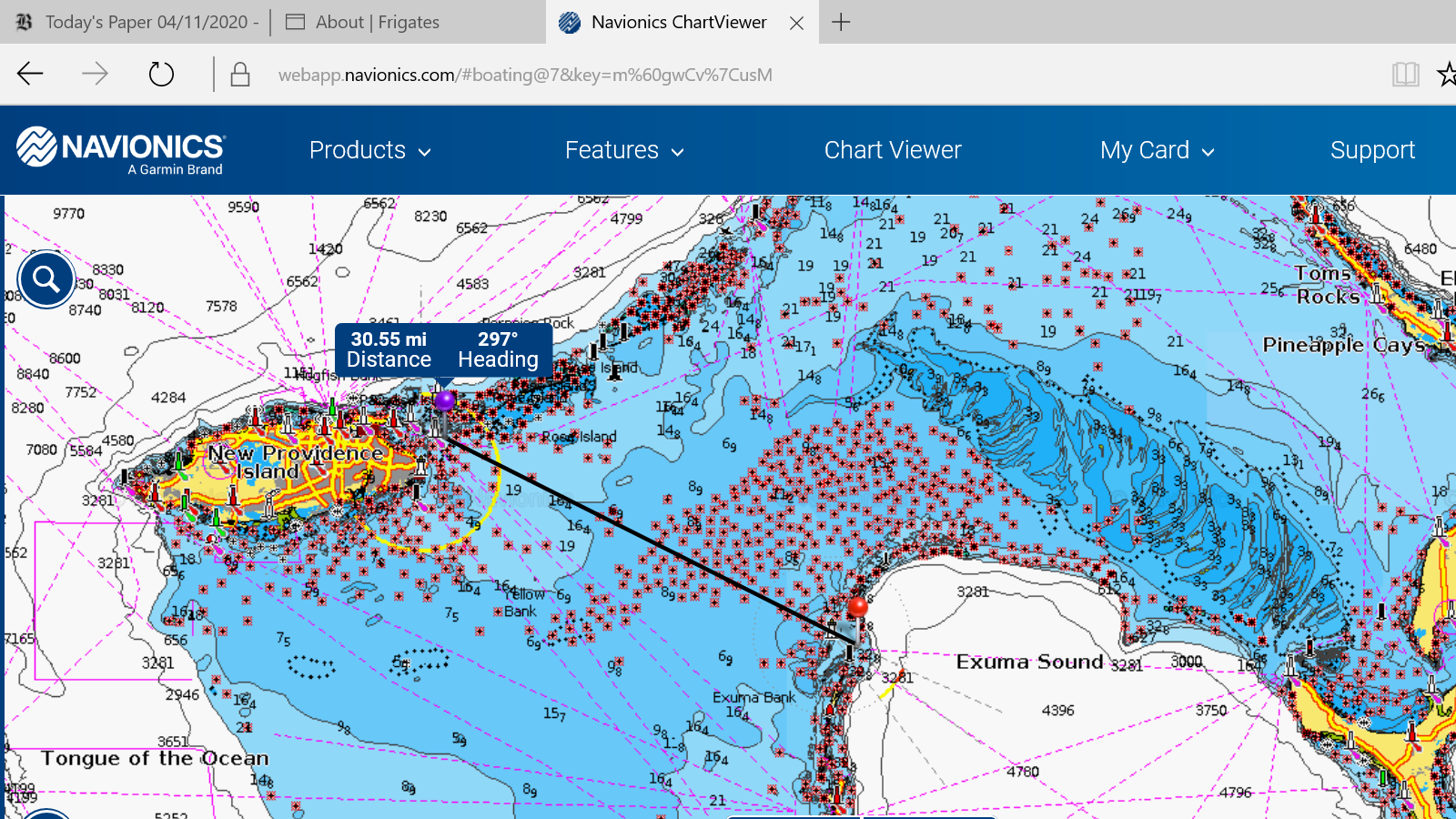Click the webapp.navionics.com address bar
This screenshot has height=819, width=1456.
pos(525,75)
